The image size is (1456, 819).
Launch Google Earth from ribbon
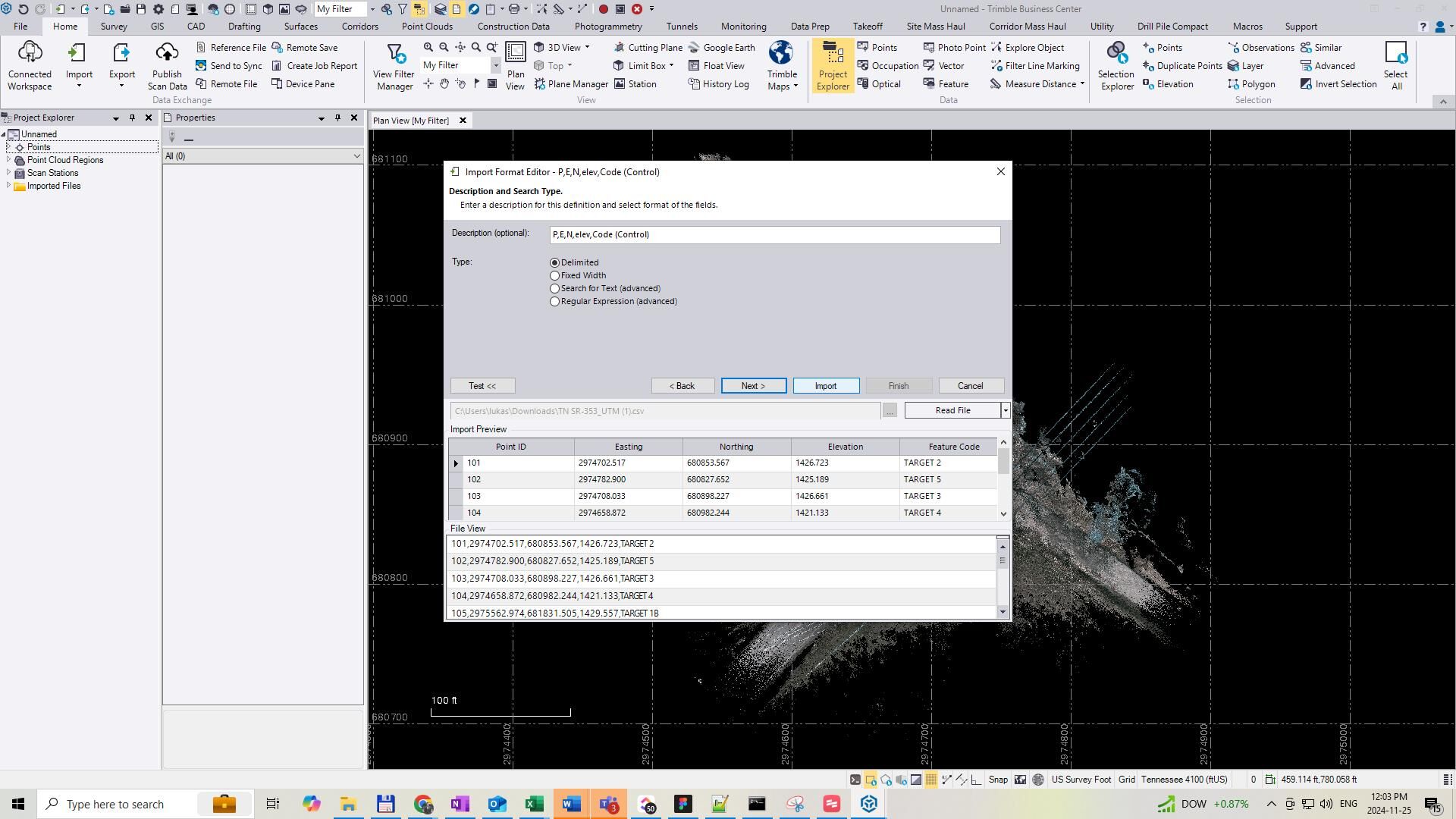pos(721,47)
